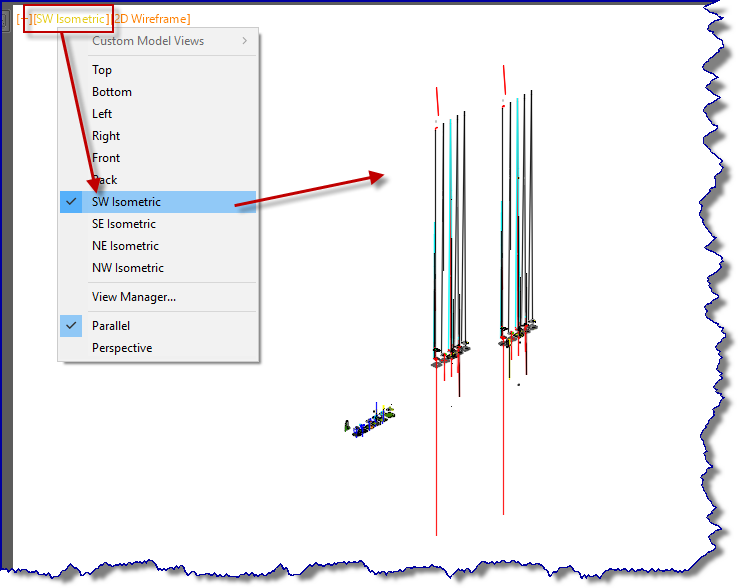Choose NW Isometric view
This screenshot has width=738, height=588.
point(158,268)
